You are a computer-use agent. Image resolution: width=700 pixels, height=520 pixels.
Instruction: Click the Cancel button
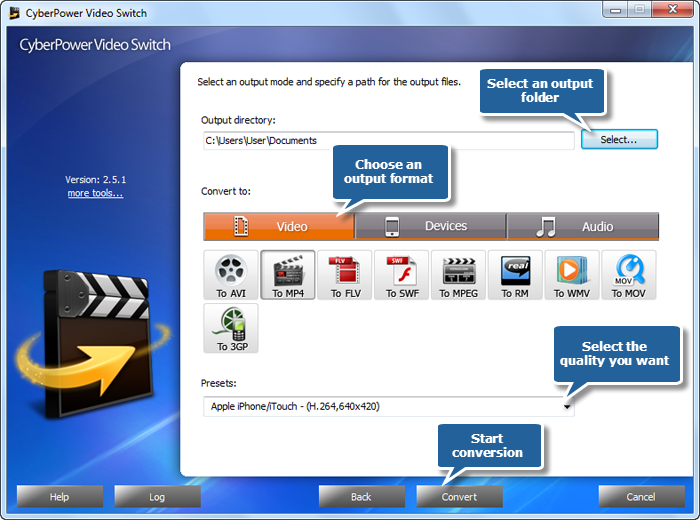(642, 496)
